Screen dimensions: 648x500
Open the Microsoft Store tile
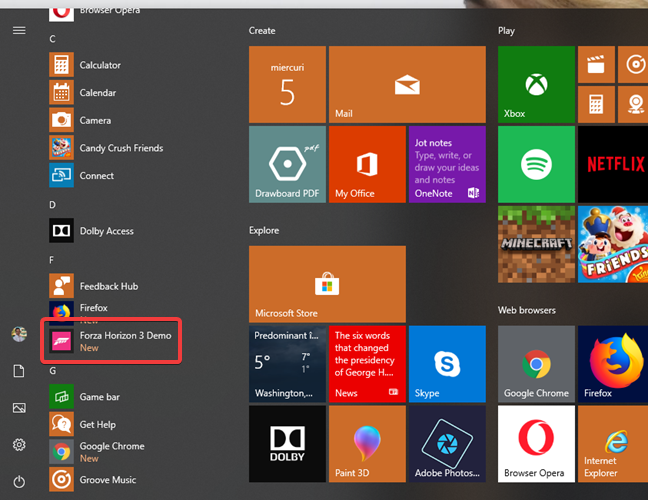(327, 284)
